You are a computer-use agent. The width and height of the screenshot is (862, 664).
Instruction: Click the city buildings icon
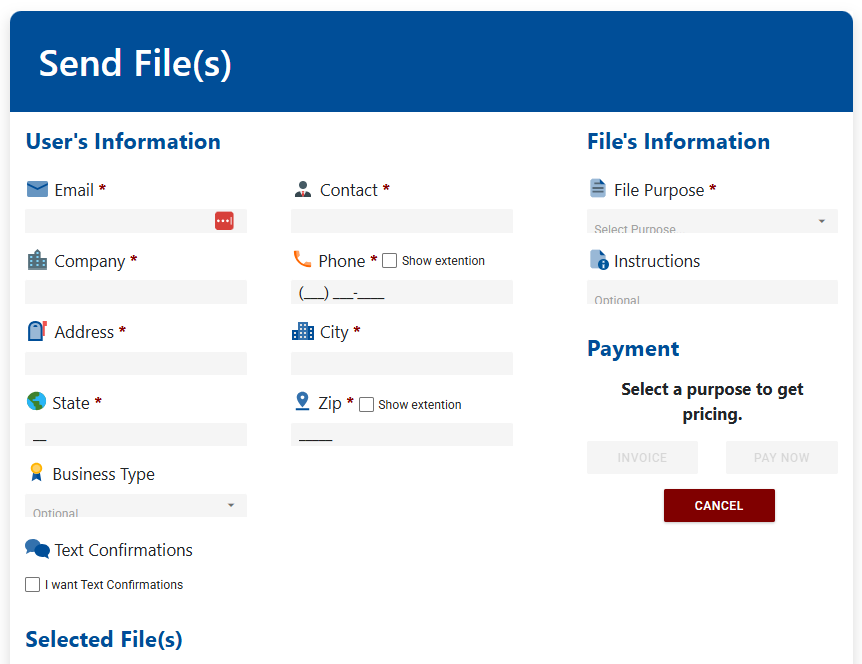[302, 331]
